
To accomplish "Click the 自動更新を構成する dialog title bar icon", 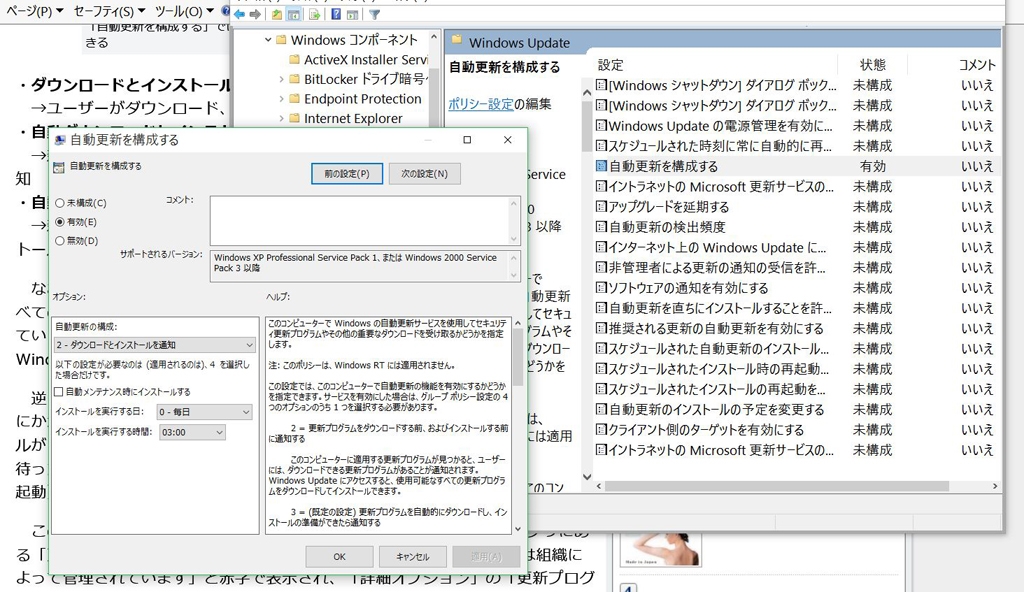I will pos(60,140).
